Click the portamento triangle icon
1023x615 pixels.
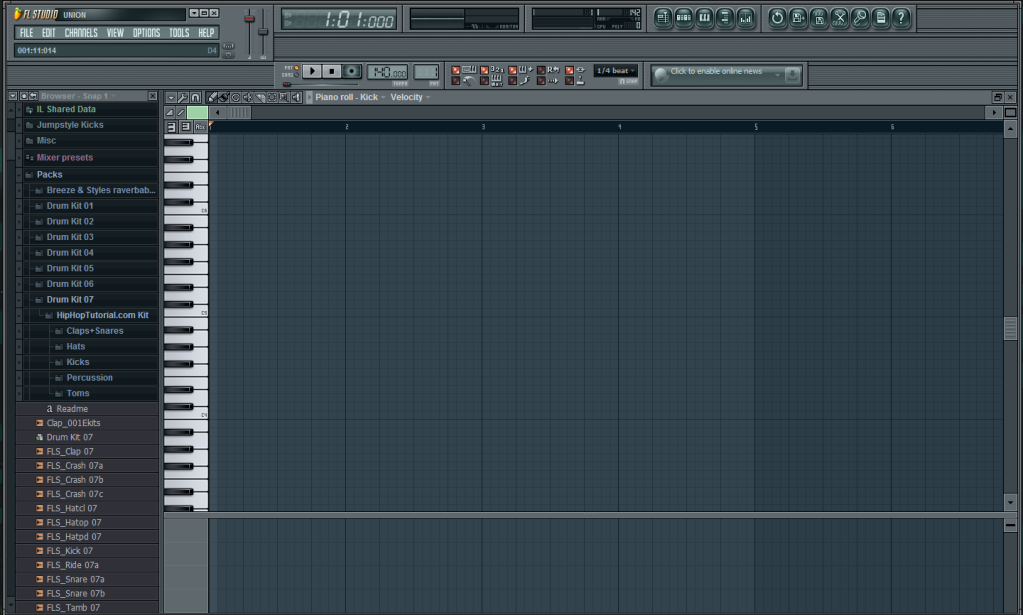[170, 112]
